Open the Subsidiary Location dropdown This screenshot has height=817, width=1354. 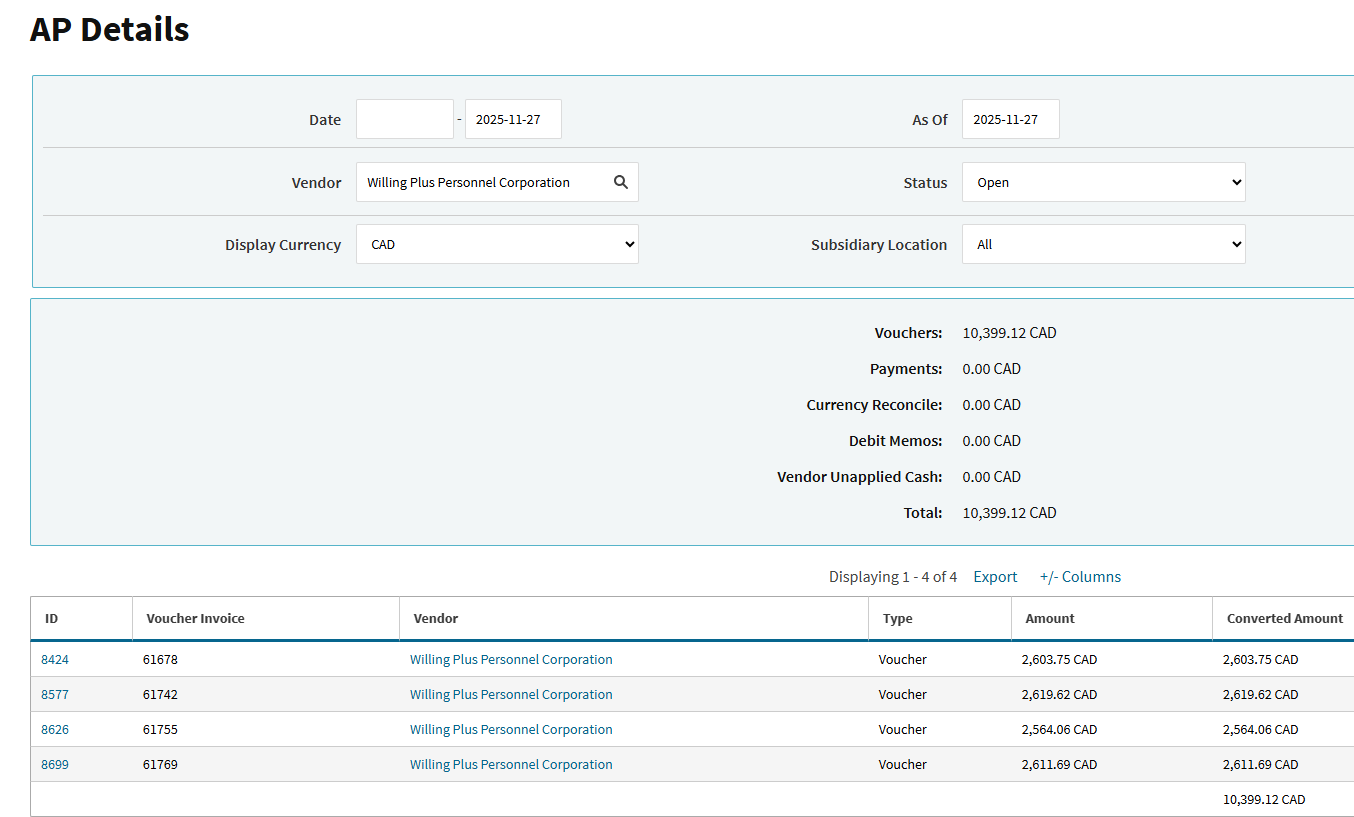(1103, 244)
